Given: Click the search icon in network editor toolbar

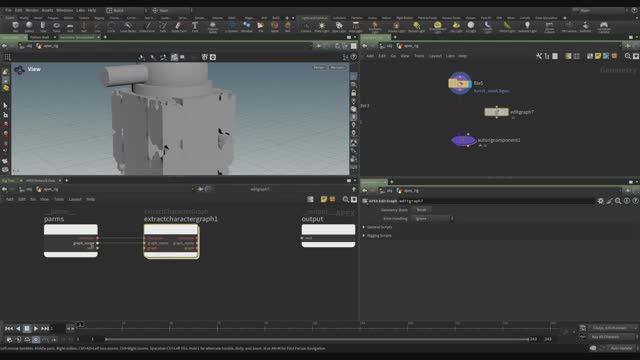Looking at the screenshot, I should pyautogui.click(x=628, y=56).
